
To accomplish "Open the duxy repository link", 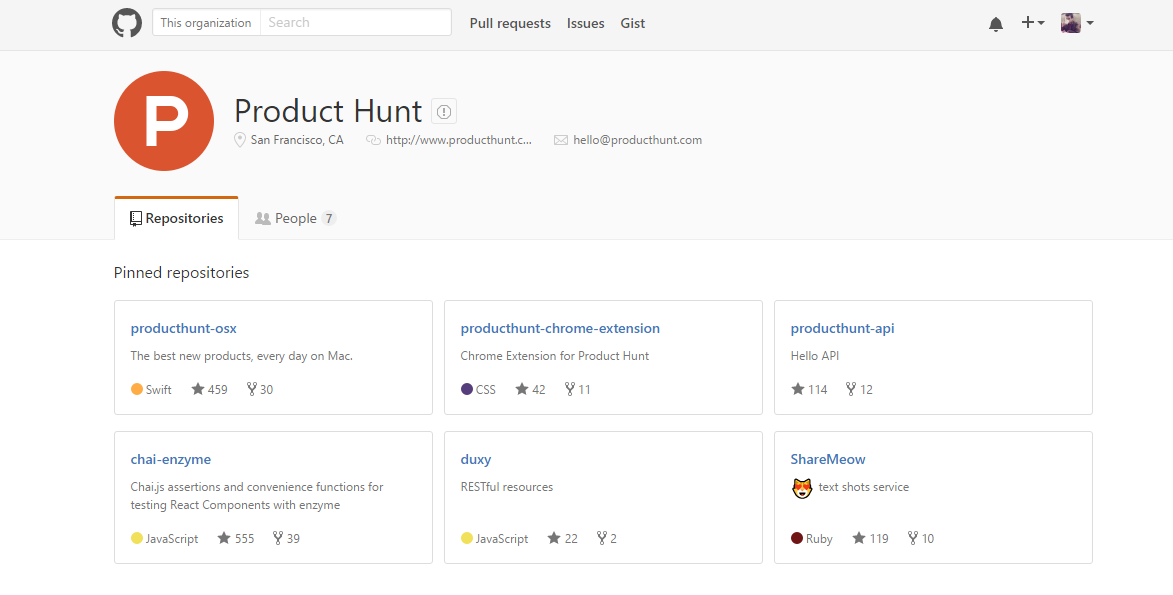I will 476,459.
